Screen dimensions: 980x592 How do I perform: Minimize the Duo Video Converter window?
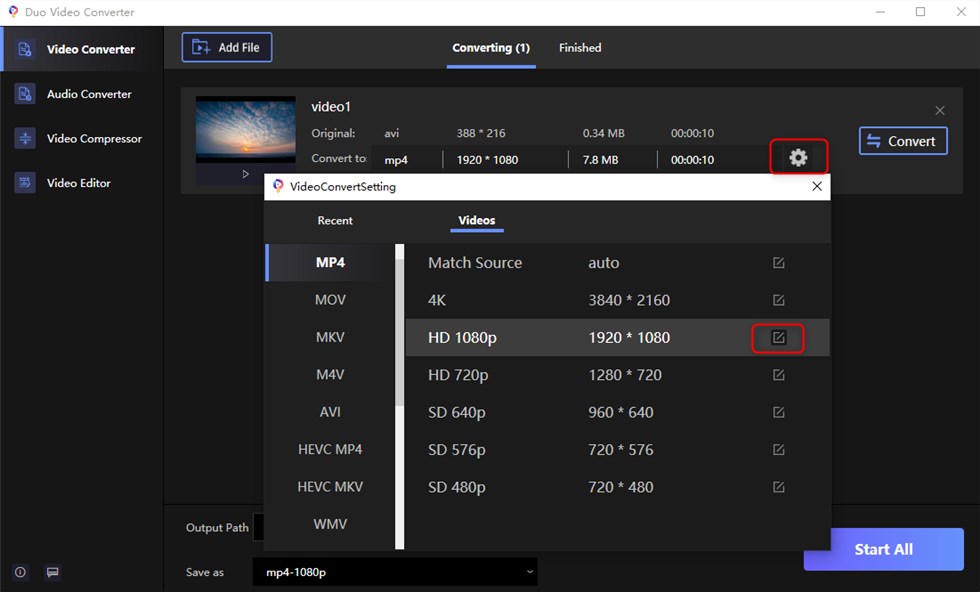click(x=880, y=12)
